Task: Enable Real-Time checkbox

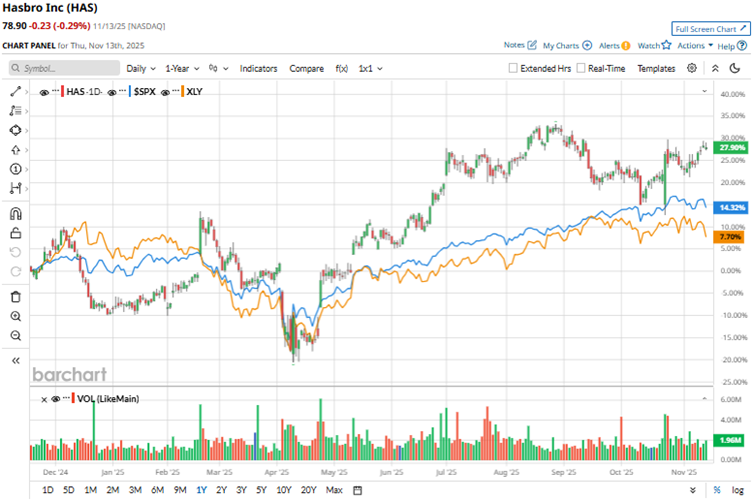Action: tap(581, 68)
